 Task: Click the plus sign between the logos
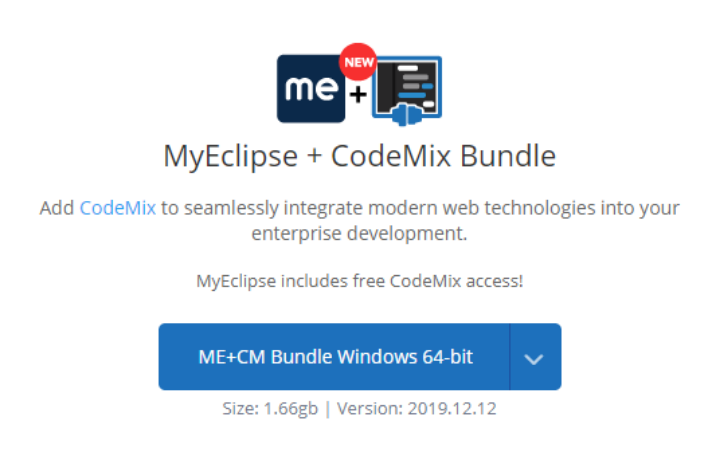click(358, 95)
